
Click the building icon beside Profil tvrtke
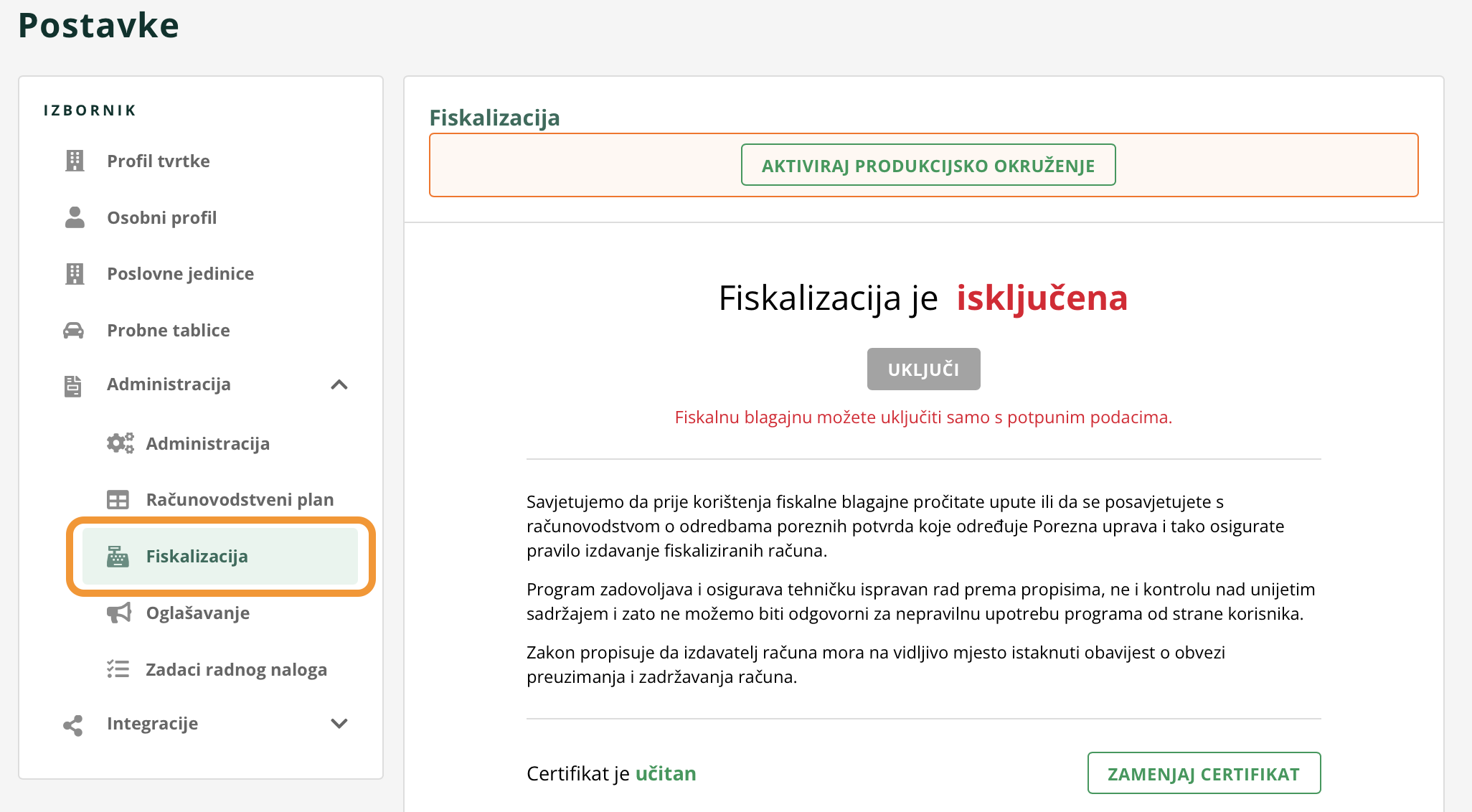(75, 161)
